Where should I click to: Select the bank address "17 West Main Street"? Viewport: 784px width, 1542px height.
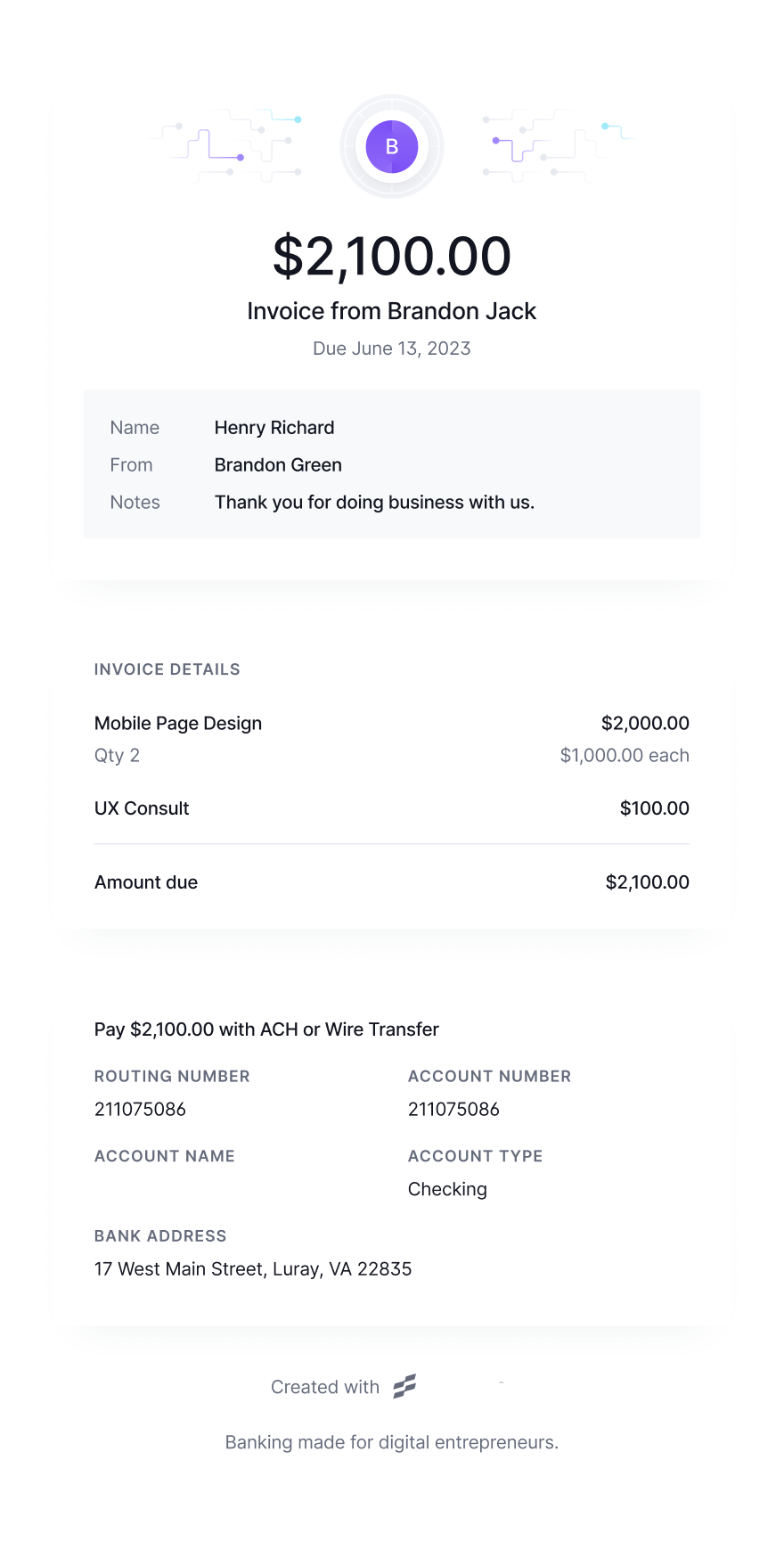coord(253,1268)
